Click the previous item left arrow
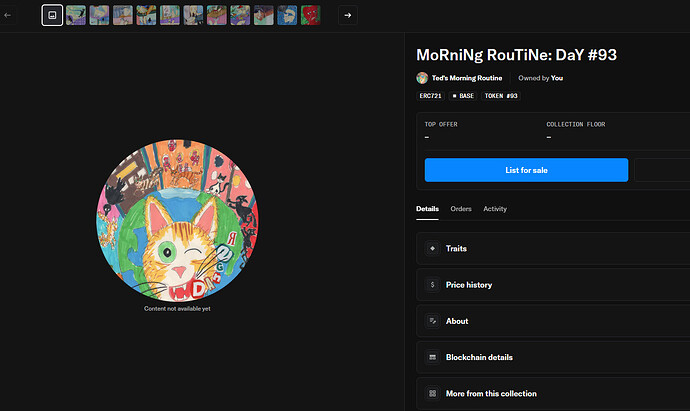 tap(9, 15)
